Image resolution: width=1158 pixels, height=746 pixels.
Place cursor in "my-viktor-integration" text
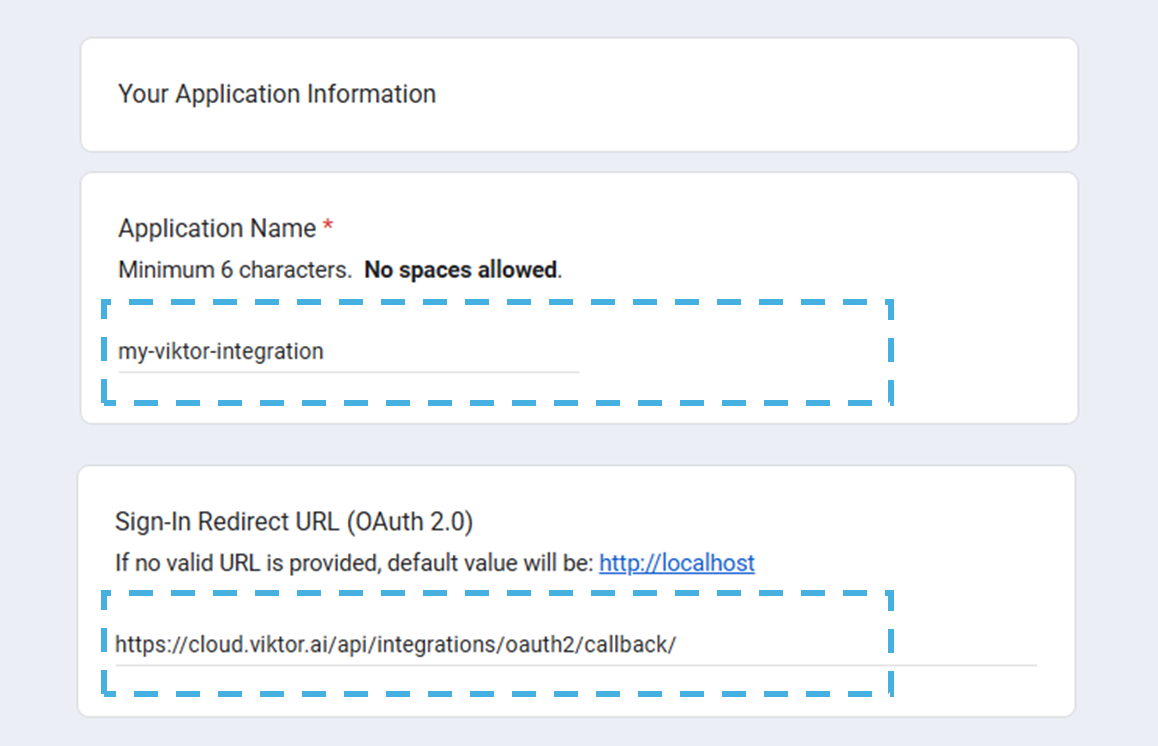pos(220,352)
